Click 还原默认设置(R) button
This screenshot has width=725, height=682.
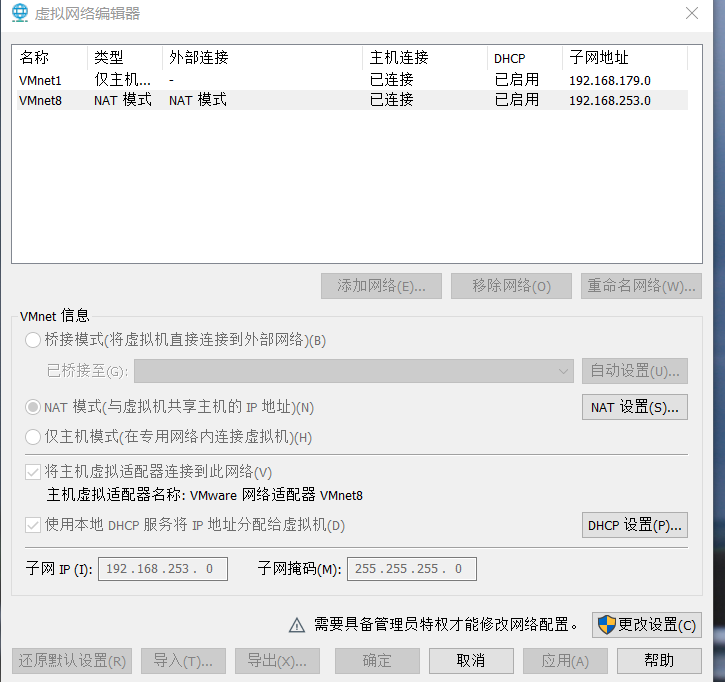point(72,661)
